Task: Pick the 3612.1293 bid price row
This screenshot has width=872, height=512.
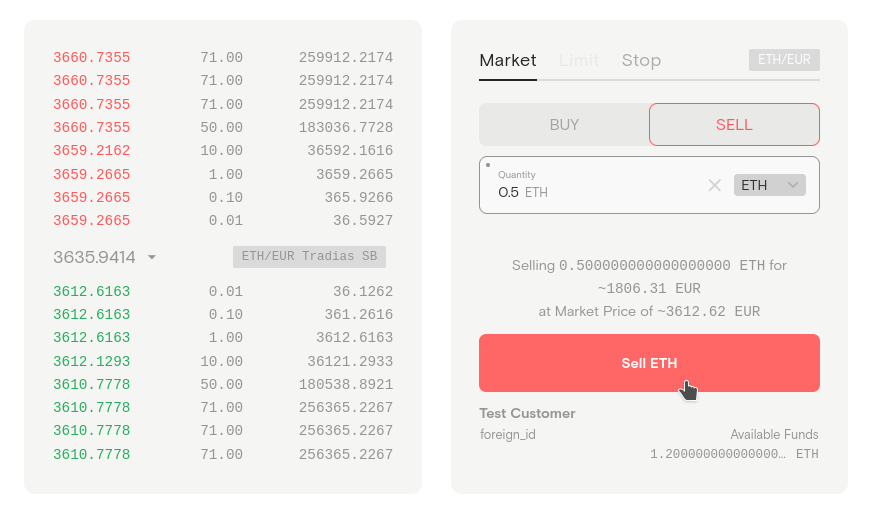Action: (222, 361)
